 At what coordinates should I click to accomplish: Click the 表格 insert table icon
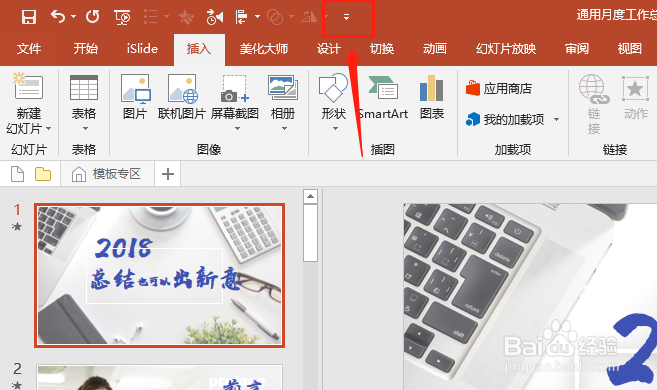click(84, 88)
